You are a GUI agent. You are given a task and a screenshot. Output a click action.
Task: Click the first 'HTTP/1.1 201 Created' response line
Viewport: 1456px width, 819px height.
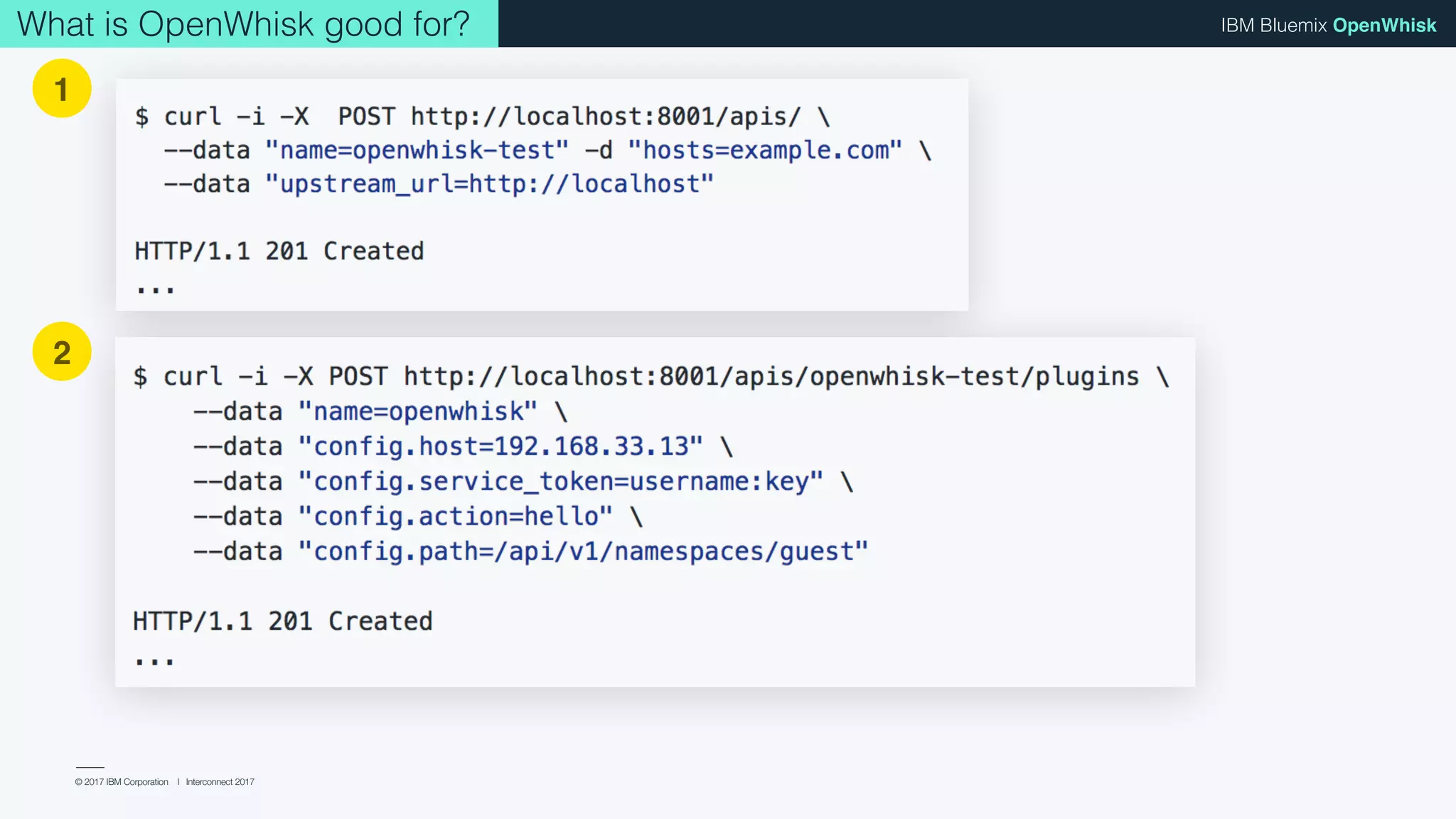279,251
